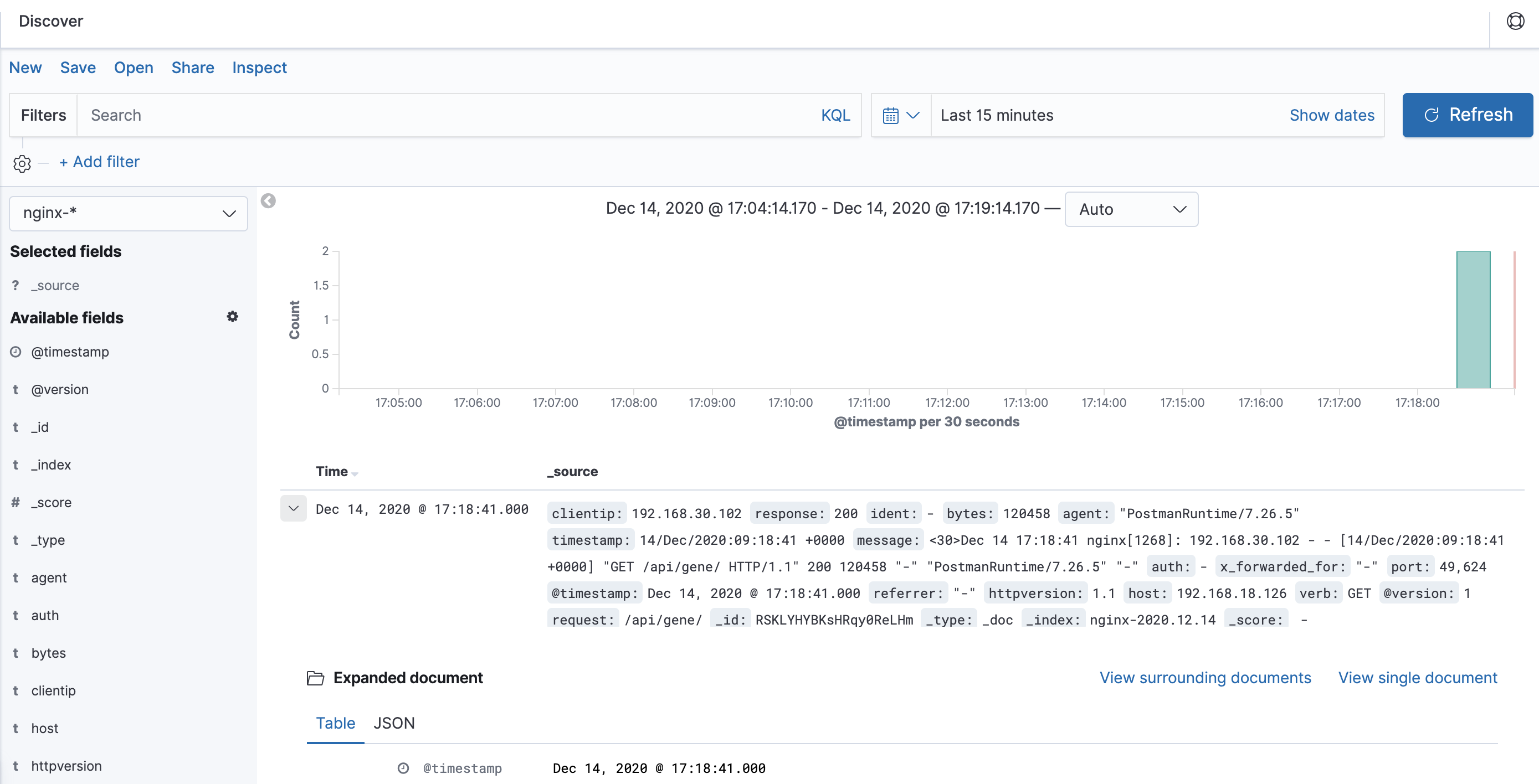
Task: Click the string type icon beside agent
Action: click(16, 577)
